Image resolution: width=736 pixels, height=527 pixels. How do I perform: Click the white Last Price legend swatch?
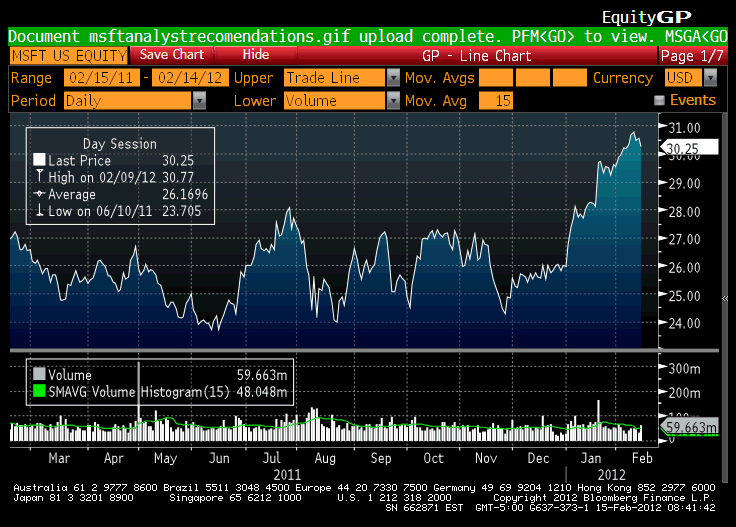(x=39, y=160)
